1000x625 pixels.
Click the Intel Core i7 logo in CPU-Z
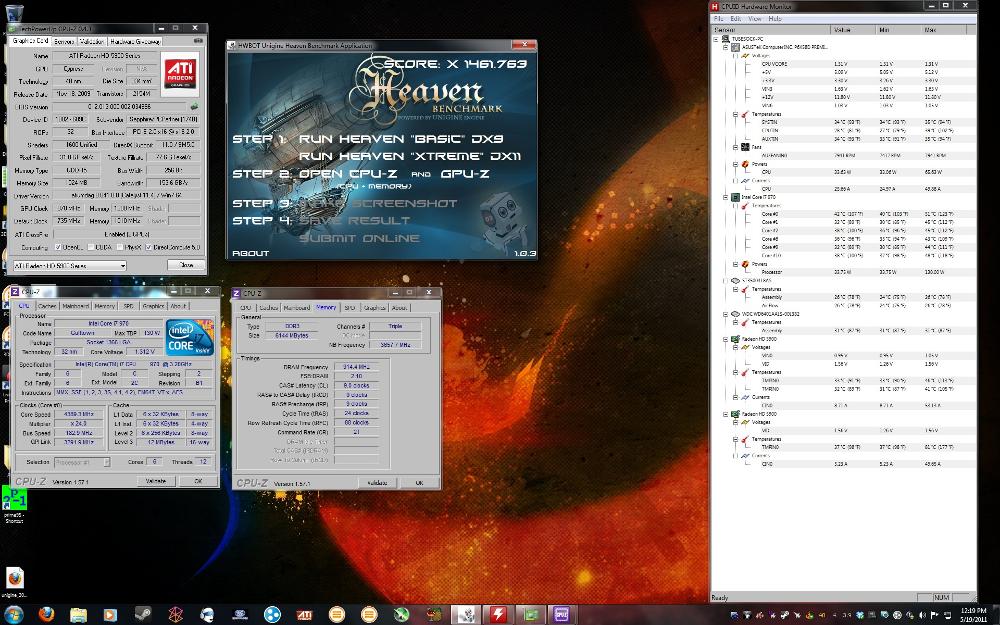189,337
